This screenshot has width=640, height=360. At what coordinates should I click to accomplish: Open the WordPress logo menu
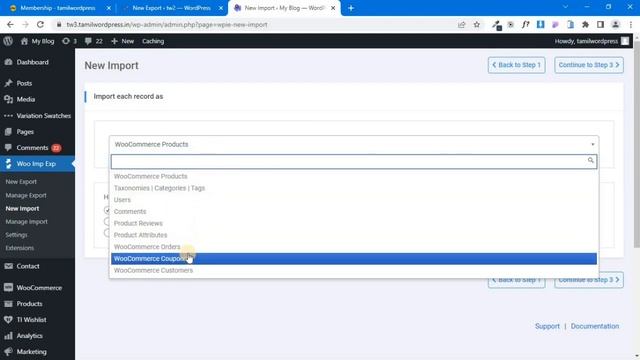(x=8, y=41)
